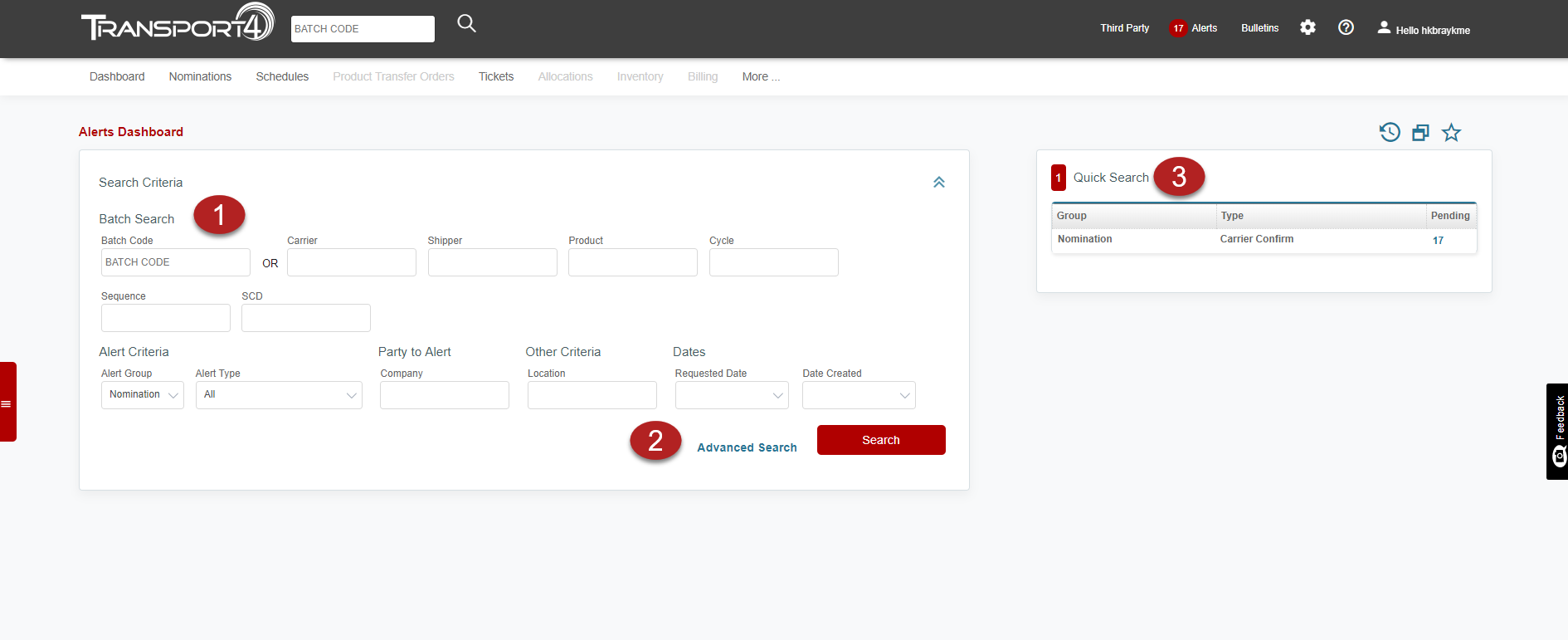Click the red Alerts count badge
1568x640 pixels.
click(1178, 28)
